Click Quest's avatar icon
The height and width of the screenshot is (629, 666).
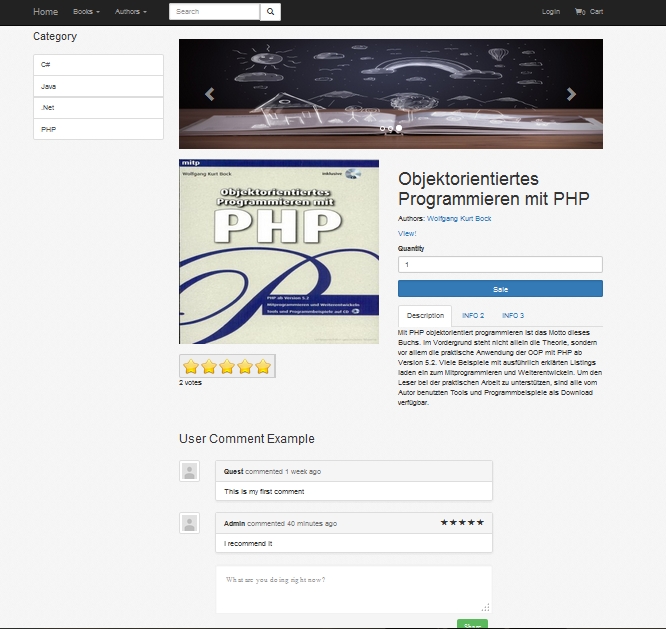[189, 471]
